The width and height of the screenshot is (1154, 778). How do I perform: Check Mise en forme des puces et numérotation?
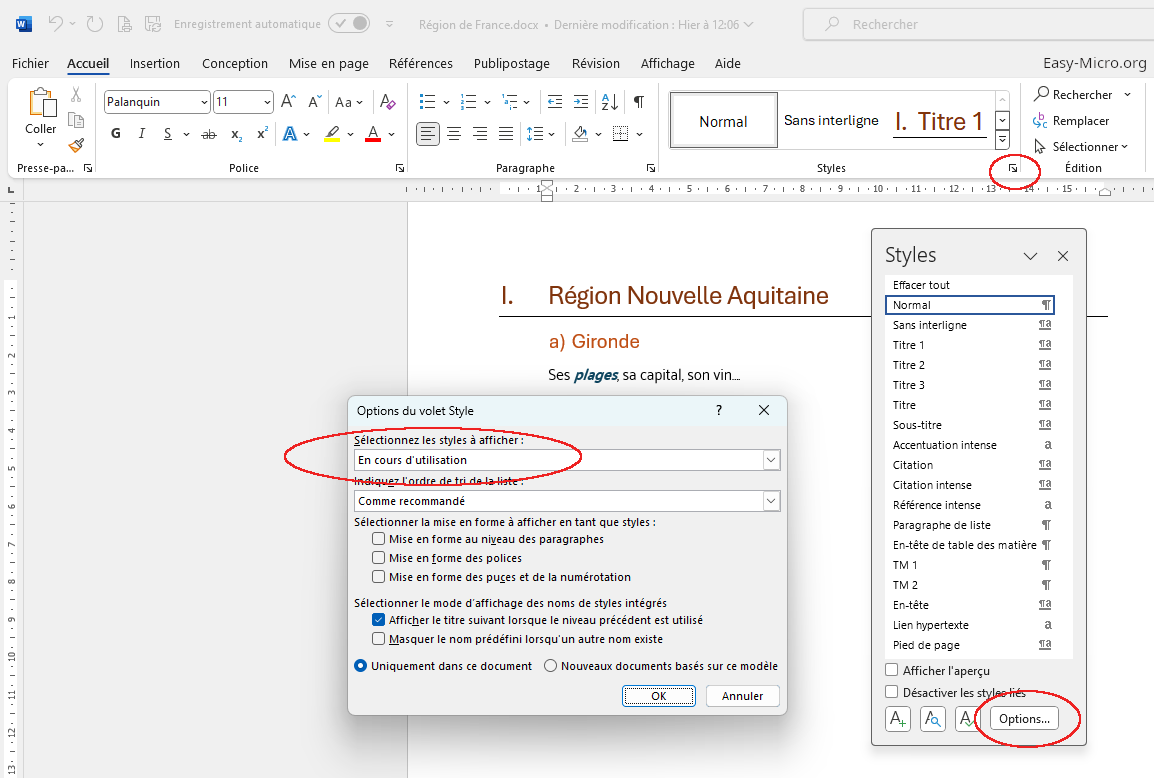tap(378, 577)
